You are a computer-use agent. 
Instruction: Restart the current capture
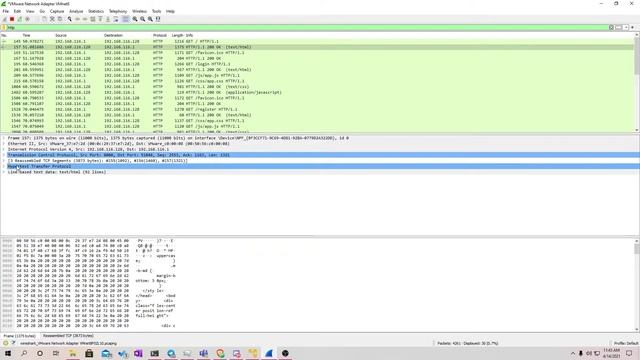click(20, 19)
